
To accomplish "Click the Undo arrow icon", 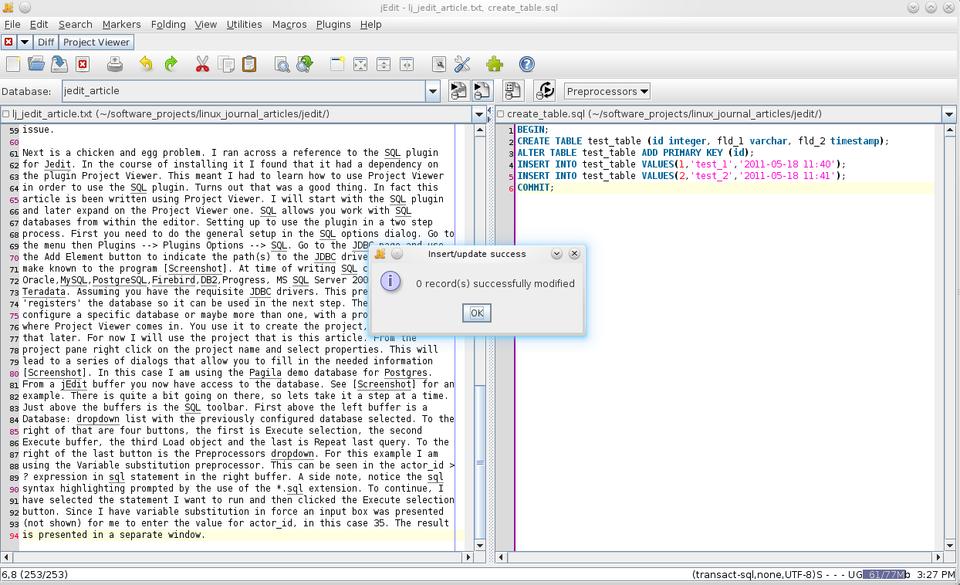I will (146, 64).
